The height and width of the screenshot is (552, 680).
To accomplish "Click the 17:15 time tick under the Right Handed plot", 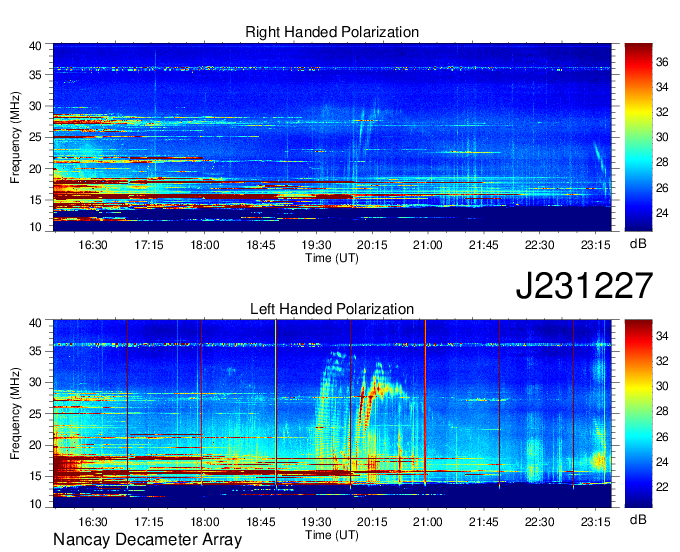I will (149, 245).
